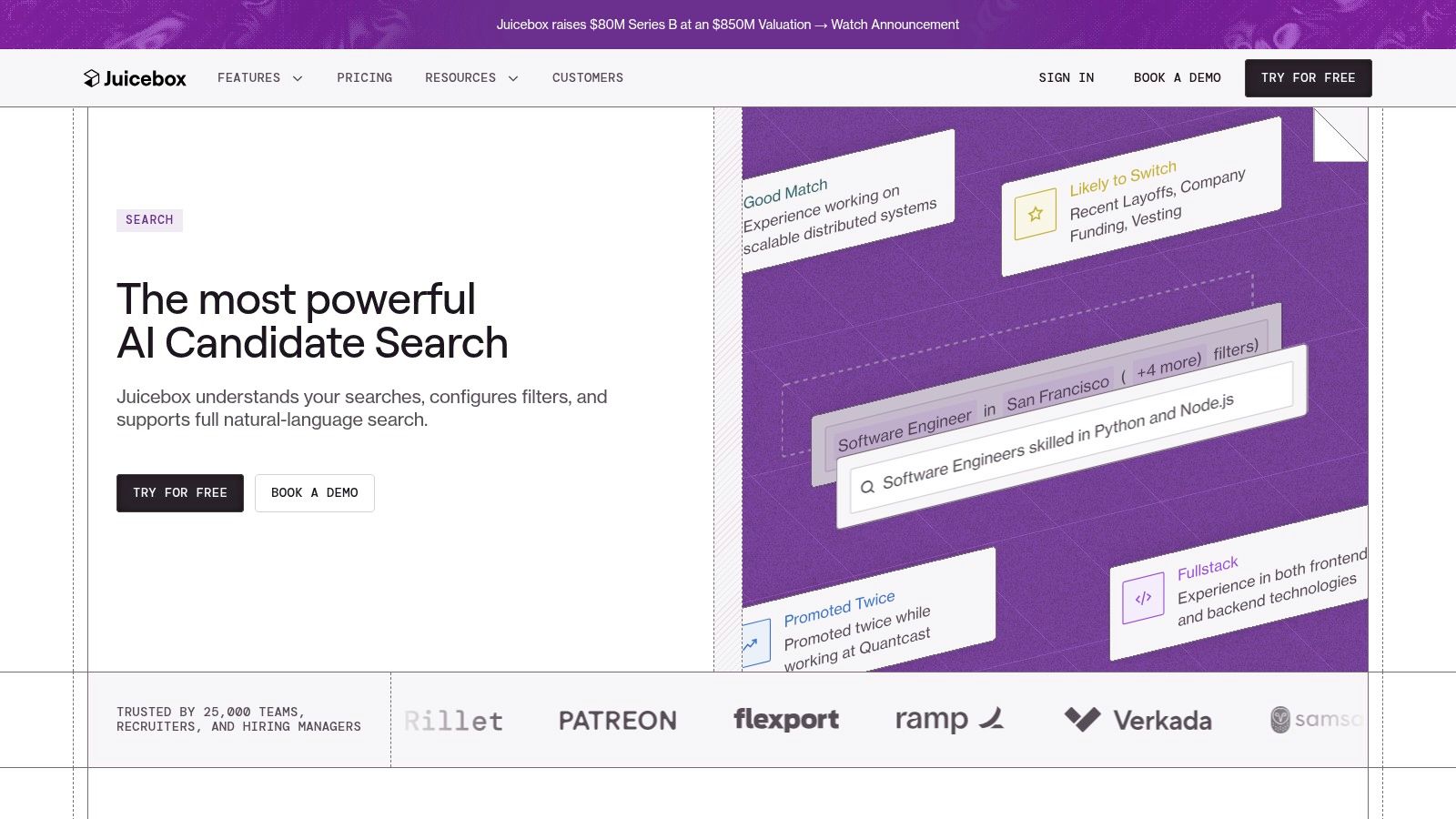The height and width of the screenshot is (819, 1456).
Task: Open the Features menu label
Action: (x=248, y=78)
